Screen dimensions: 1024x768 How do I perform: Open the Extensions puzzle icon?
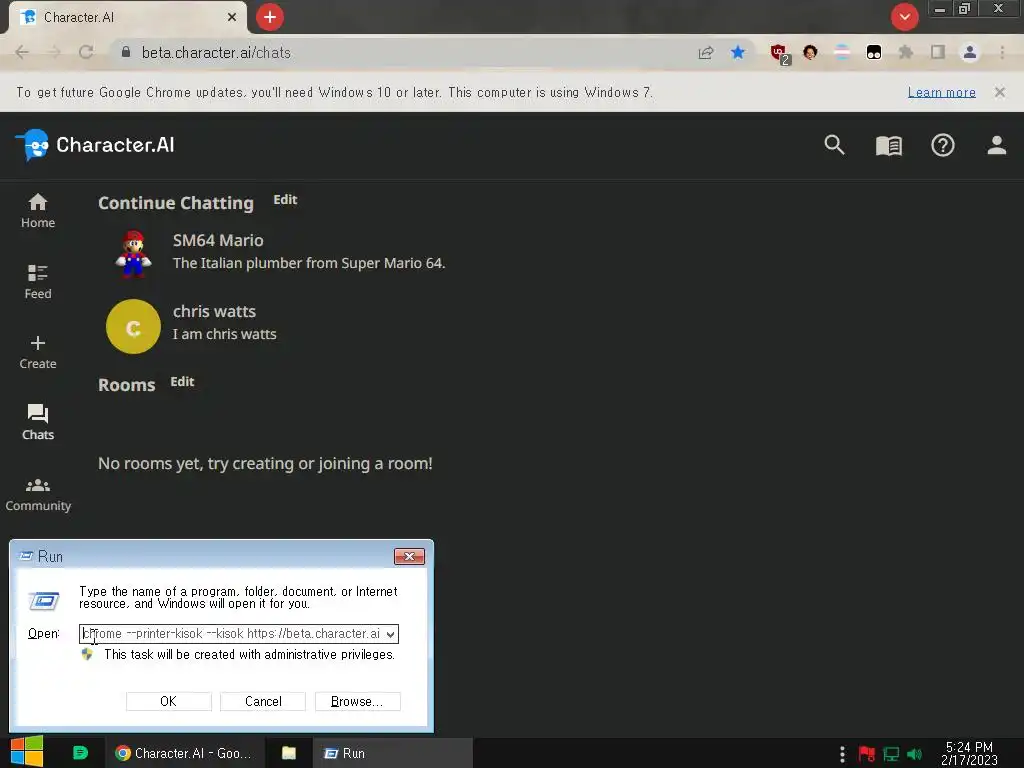[x=906, y=52]
